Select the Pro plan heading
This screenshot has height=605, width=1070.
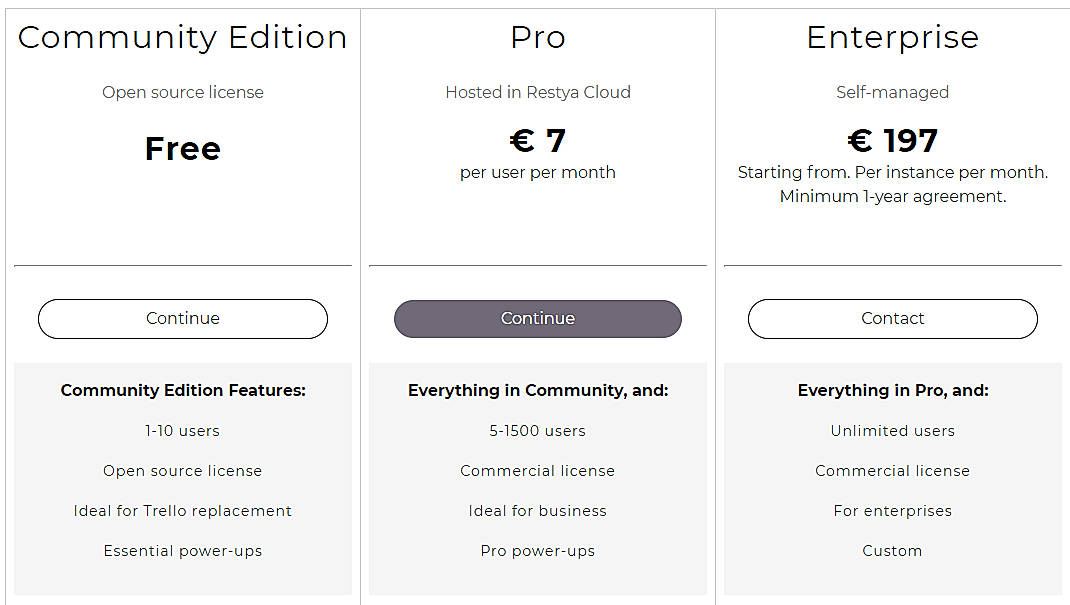coord(537,37)
